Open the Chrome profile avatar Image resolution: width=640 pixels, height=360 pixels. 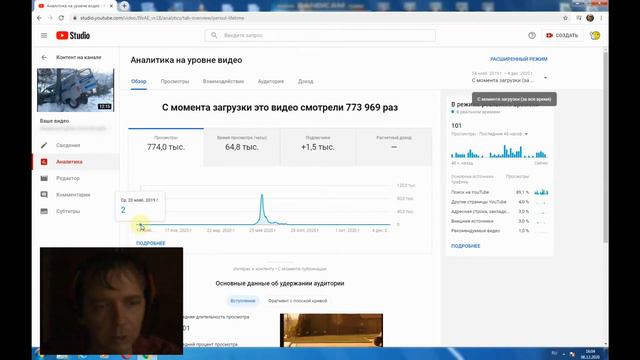pyautogui.click(x=590, y=18)
